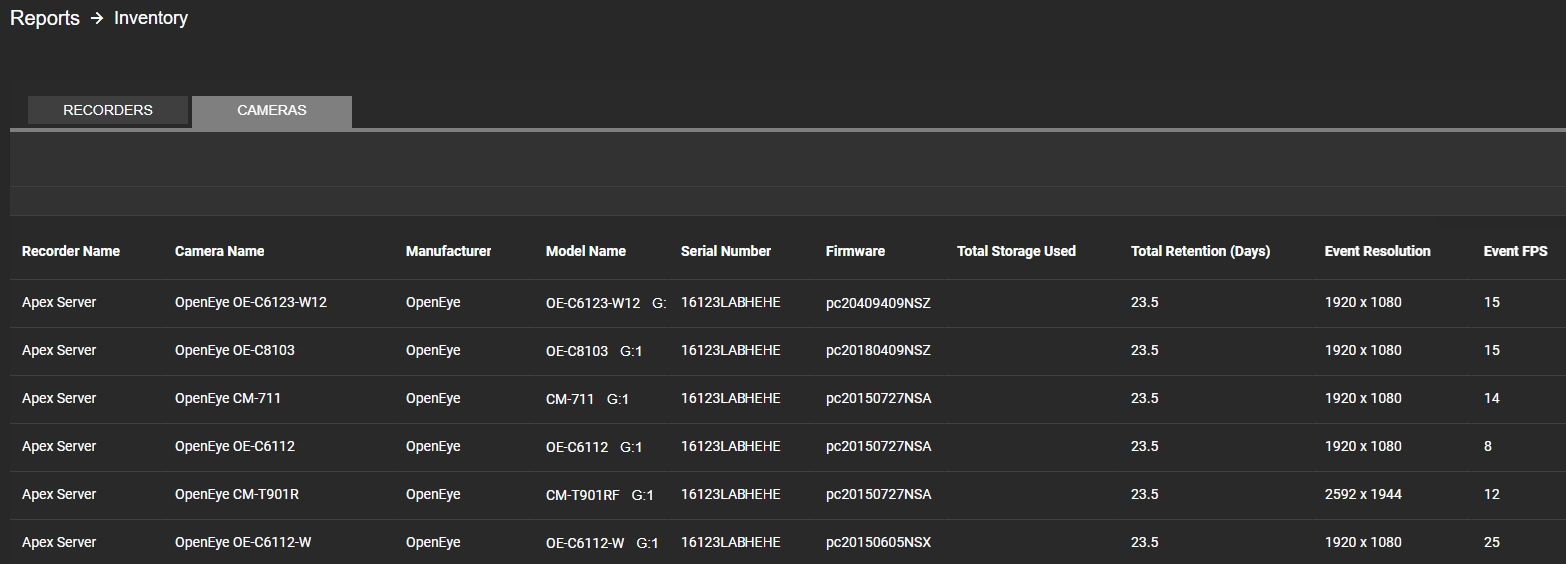Click Event FPS value 12
1566x564 pixels.
(1492, 494)
